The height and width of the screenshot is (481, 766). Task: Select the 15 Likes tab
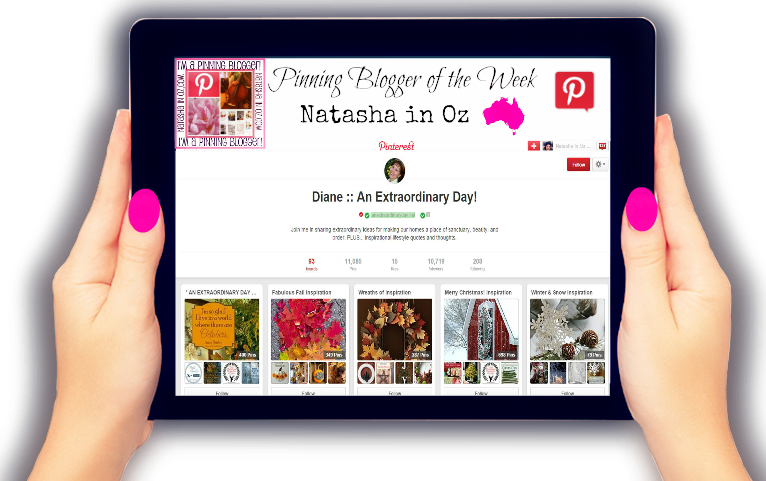click(395, 264)
